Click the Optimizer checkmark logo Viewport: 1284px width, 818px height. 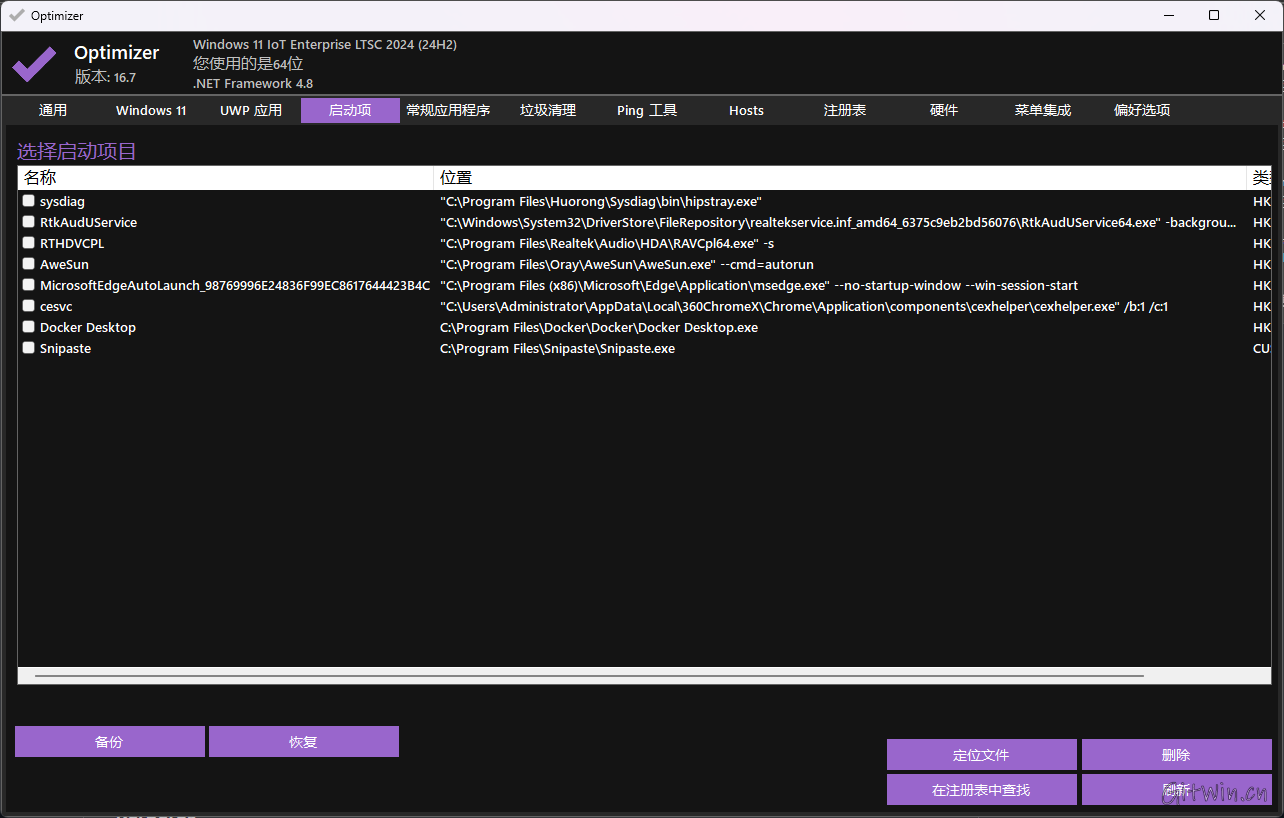click(33, 63)
